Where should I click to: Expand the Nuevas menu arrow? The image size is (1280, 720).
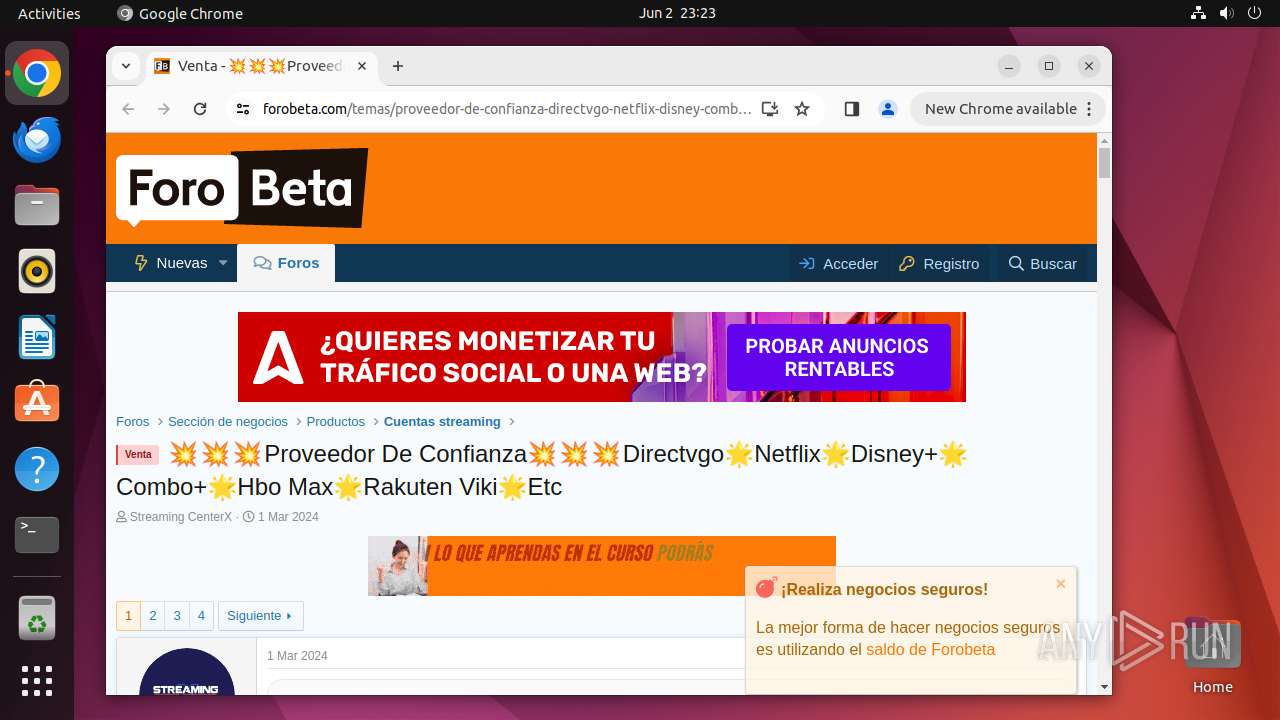pyautogui.click(x=223, y=263)
